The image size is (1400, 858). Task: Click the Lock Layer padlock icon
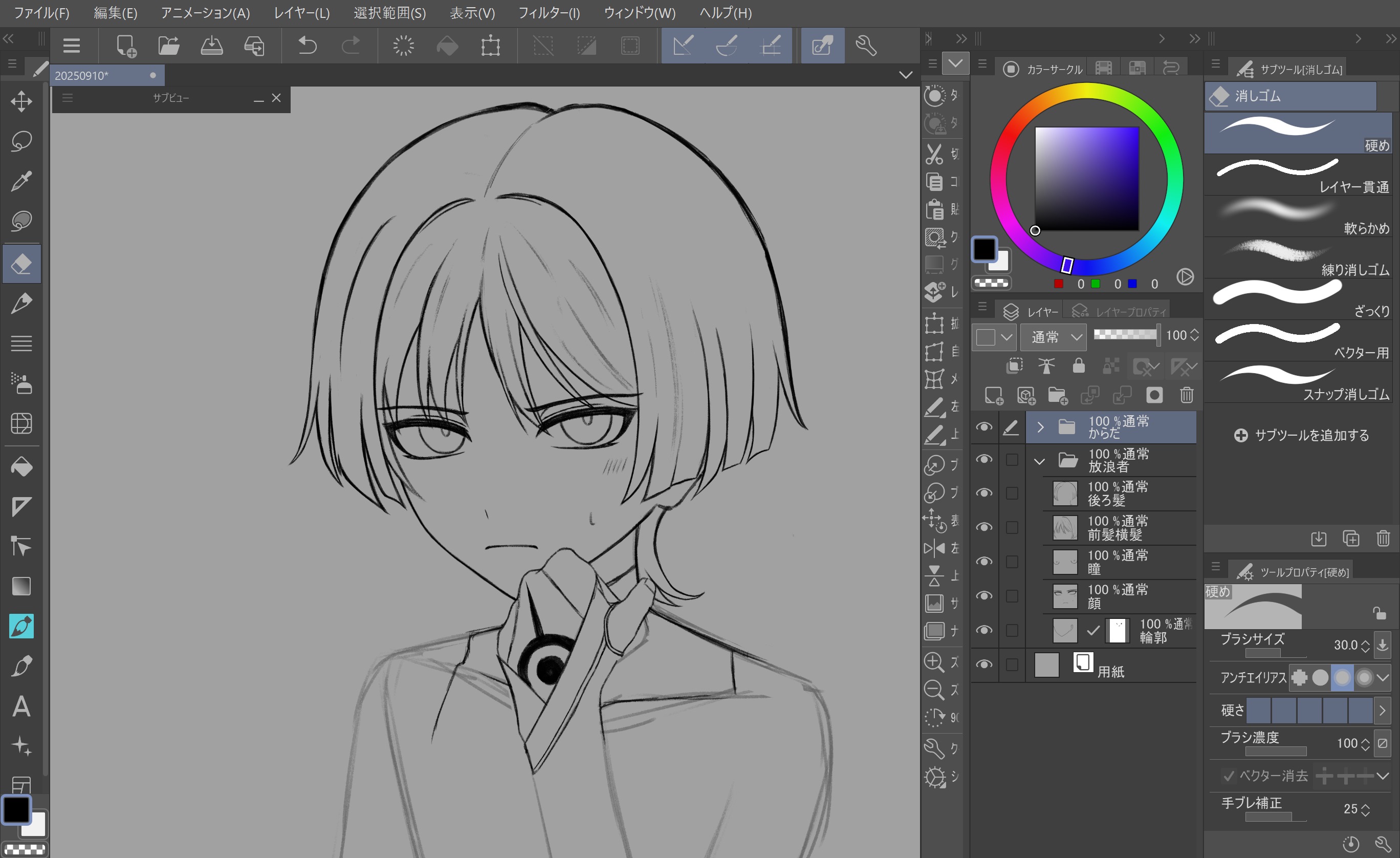[x=1079, y=366]
